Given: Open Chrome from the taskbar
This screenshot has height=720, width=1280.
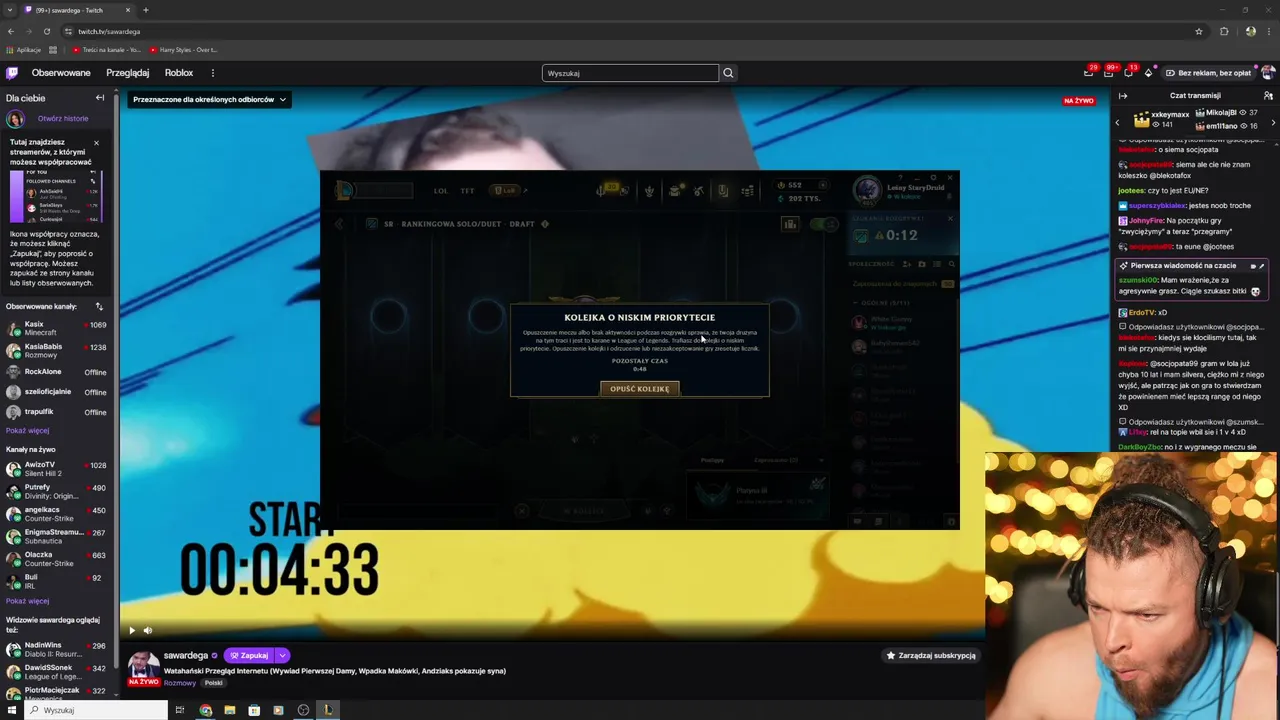Looking at the screenshot, I should tap(205, 710).
